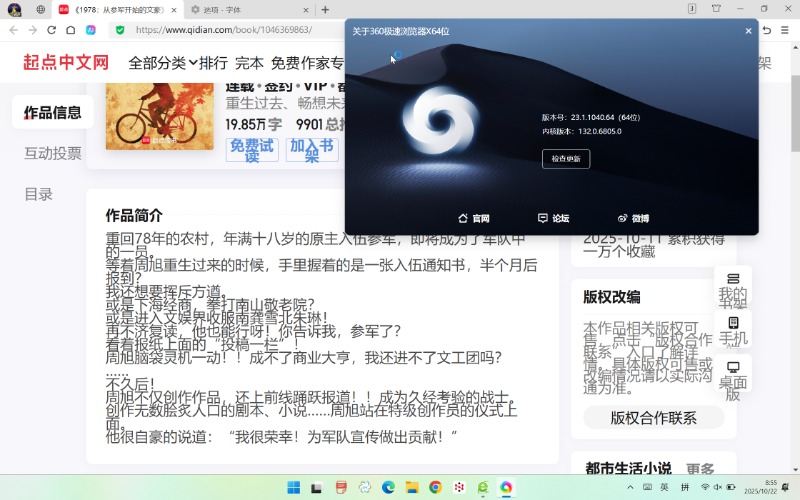Click the browser reload button
This screenshot has height=500, width=800.
[52, 30]
